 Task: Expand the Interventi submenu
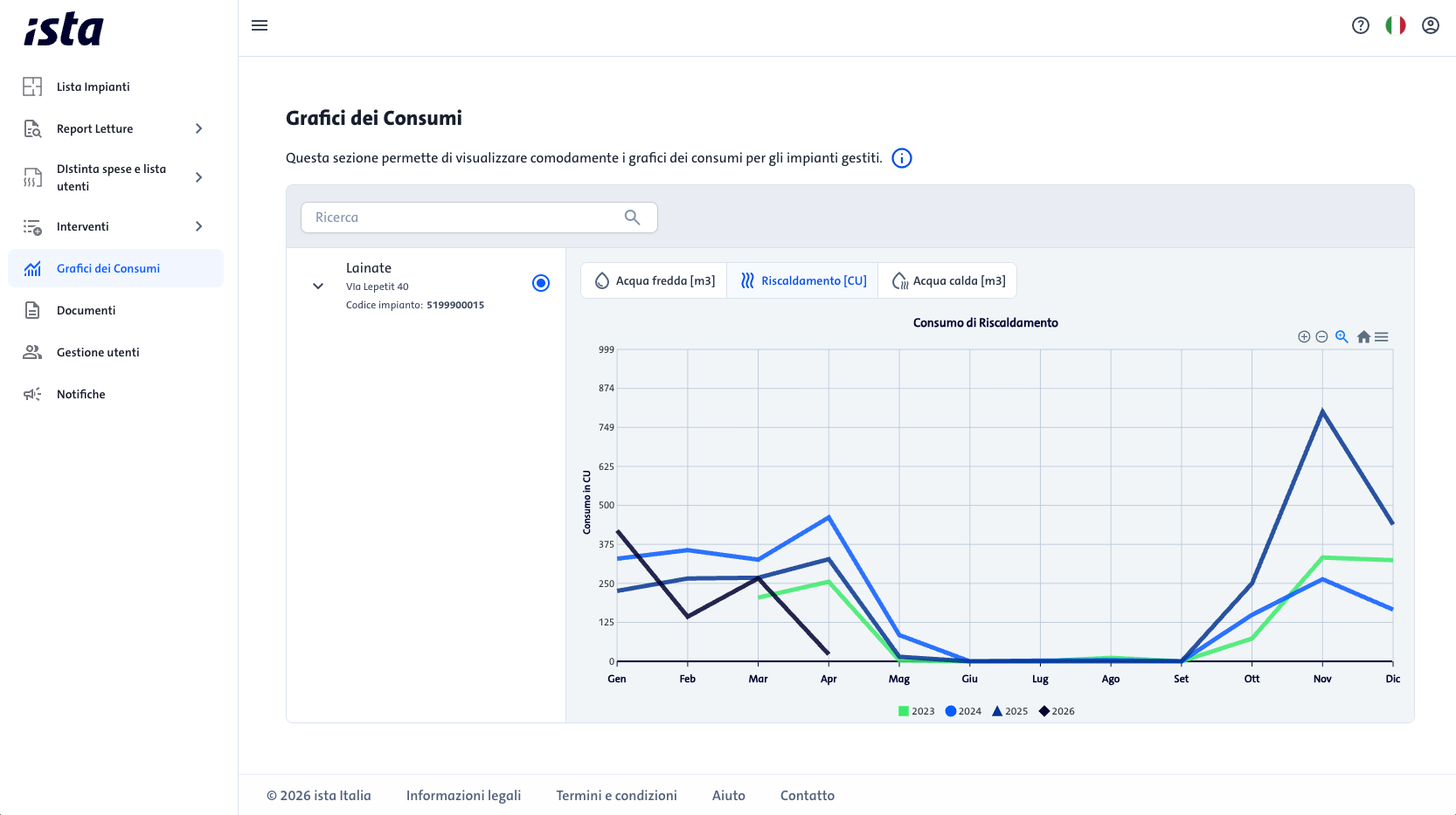199,226
